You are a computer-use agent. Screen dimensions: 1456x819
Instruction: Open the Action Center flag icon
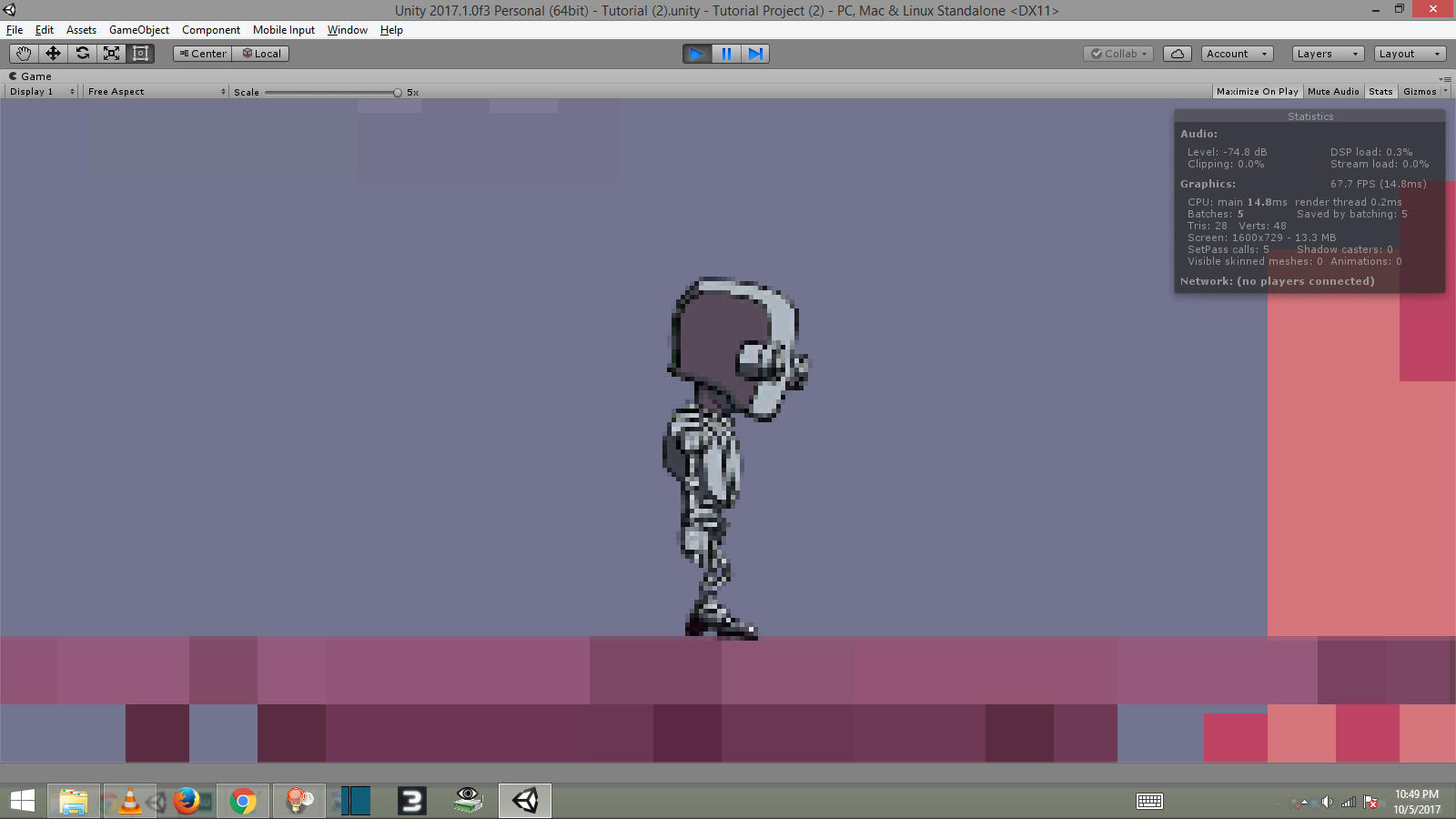1370,802
